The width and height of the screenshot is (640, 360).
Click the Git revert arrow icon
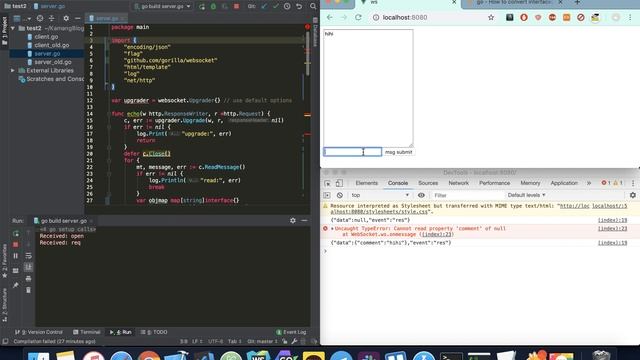pyautogui.click(x=299, y=6)
